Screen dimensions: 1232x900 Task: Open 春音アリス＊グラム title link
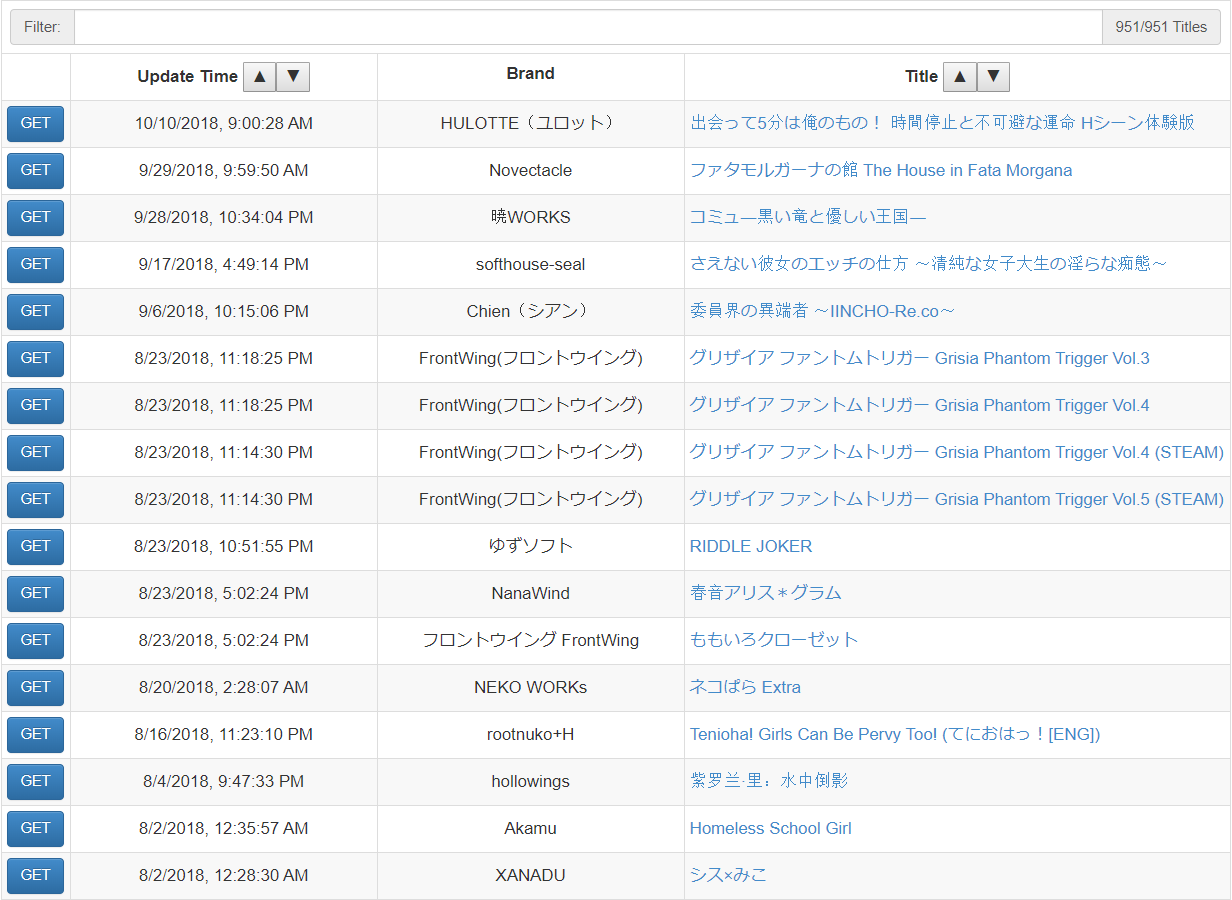(766, 593)
